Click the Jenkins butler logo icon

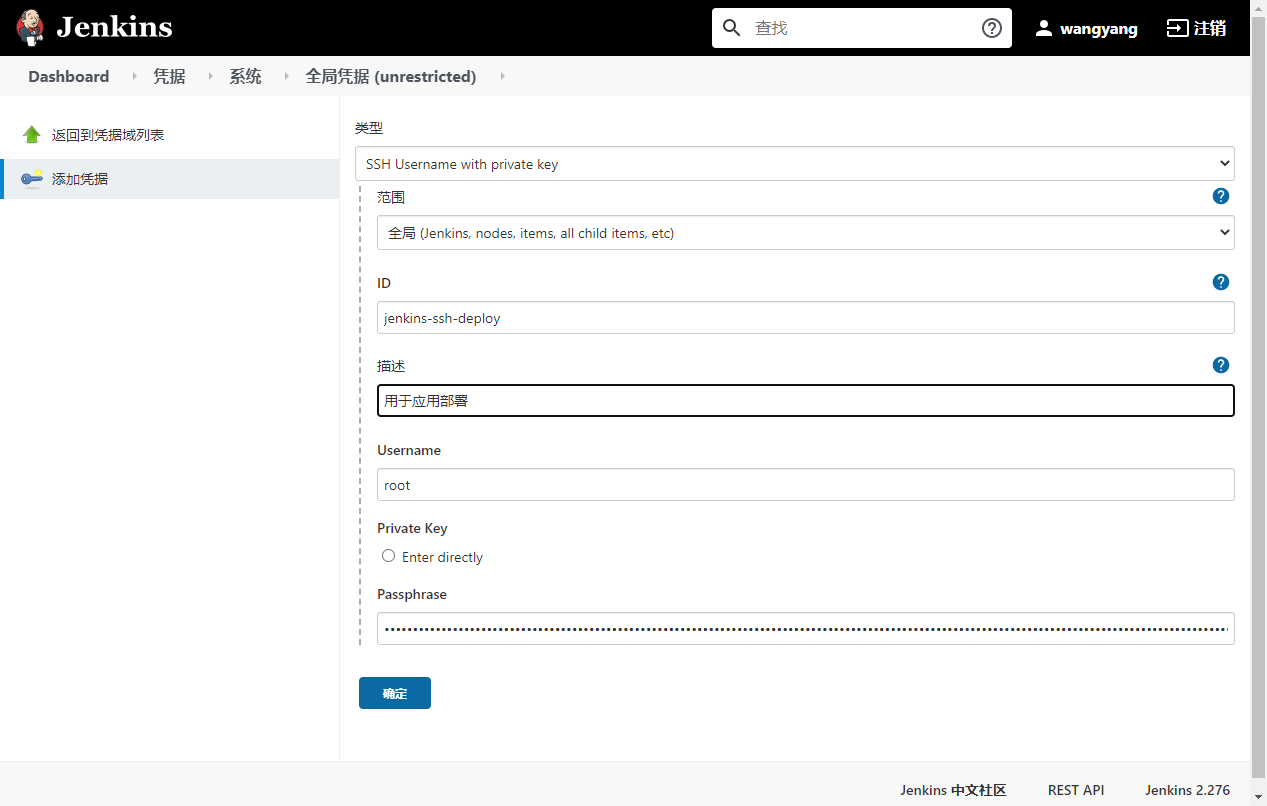30,27
